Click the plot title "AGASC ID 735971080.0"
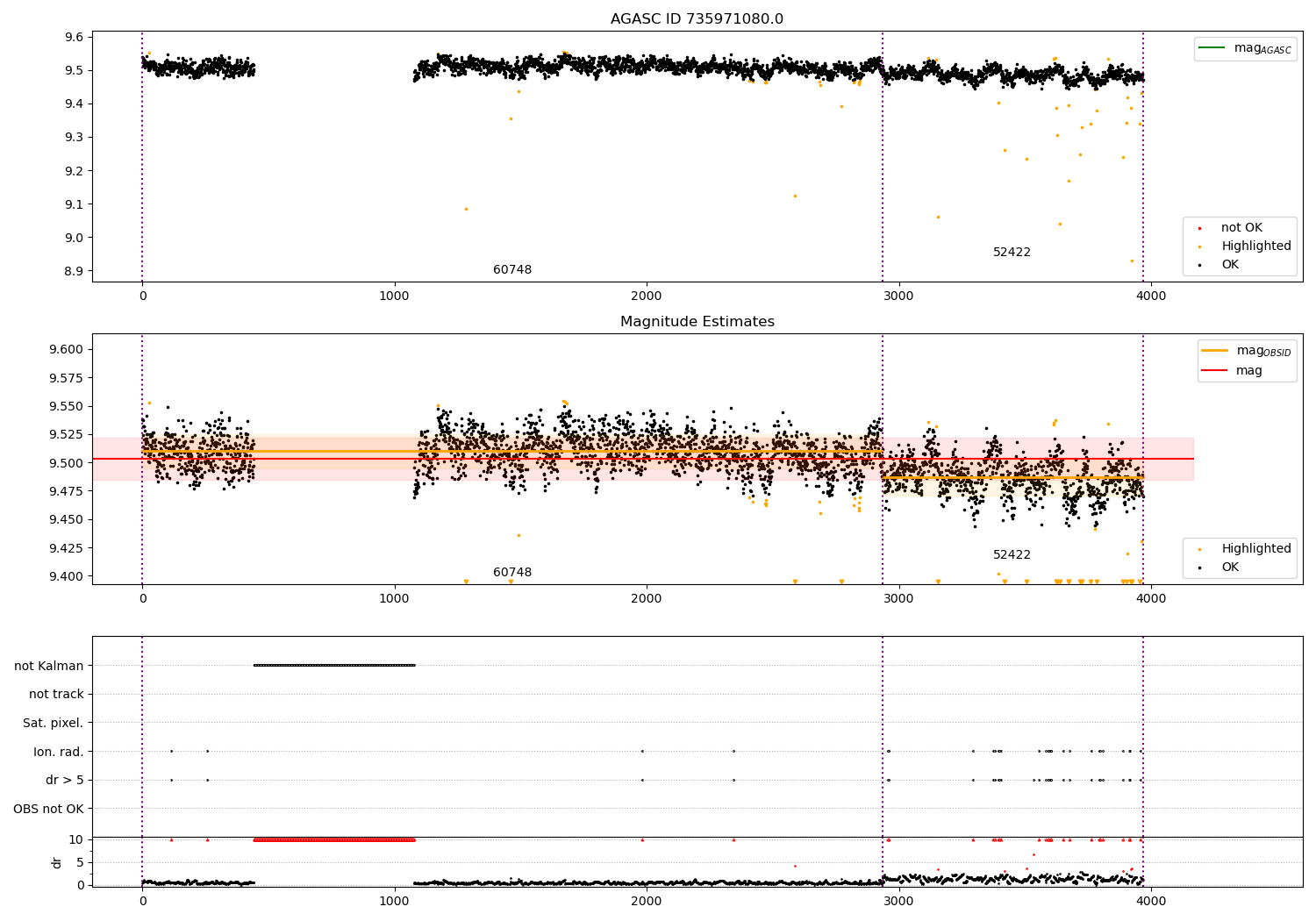This screenshot has height=921, width=1316. [697, 19]
